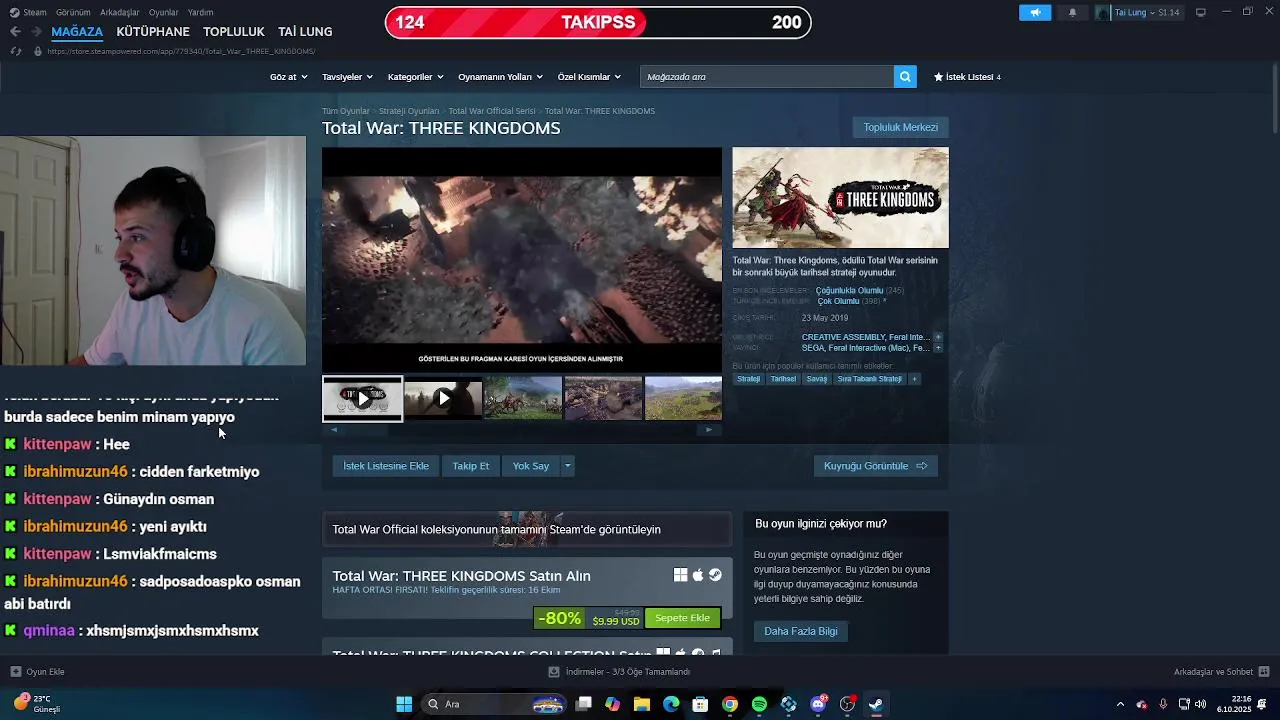Click Strateji Oyunları breadcrumb link
The height and width of the screenshot is (720, 1280).
pos(409,111)
